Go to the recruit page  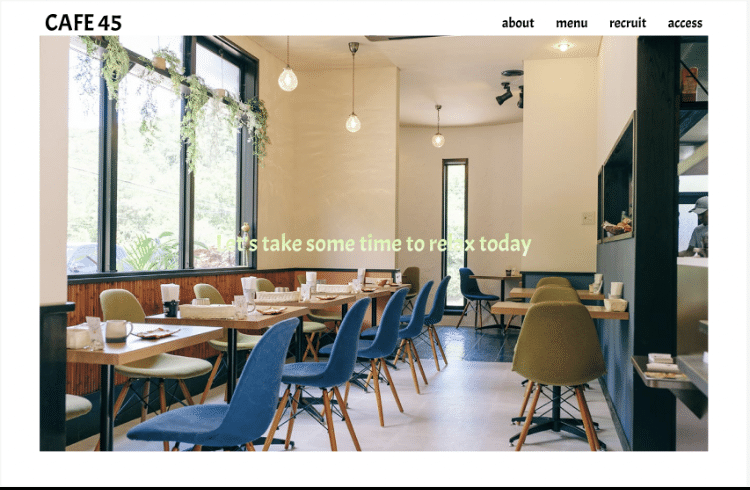click(628, 23)
